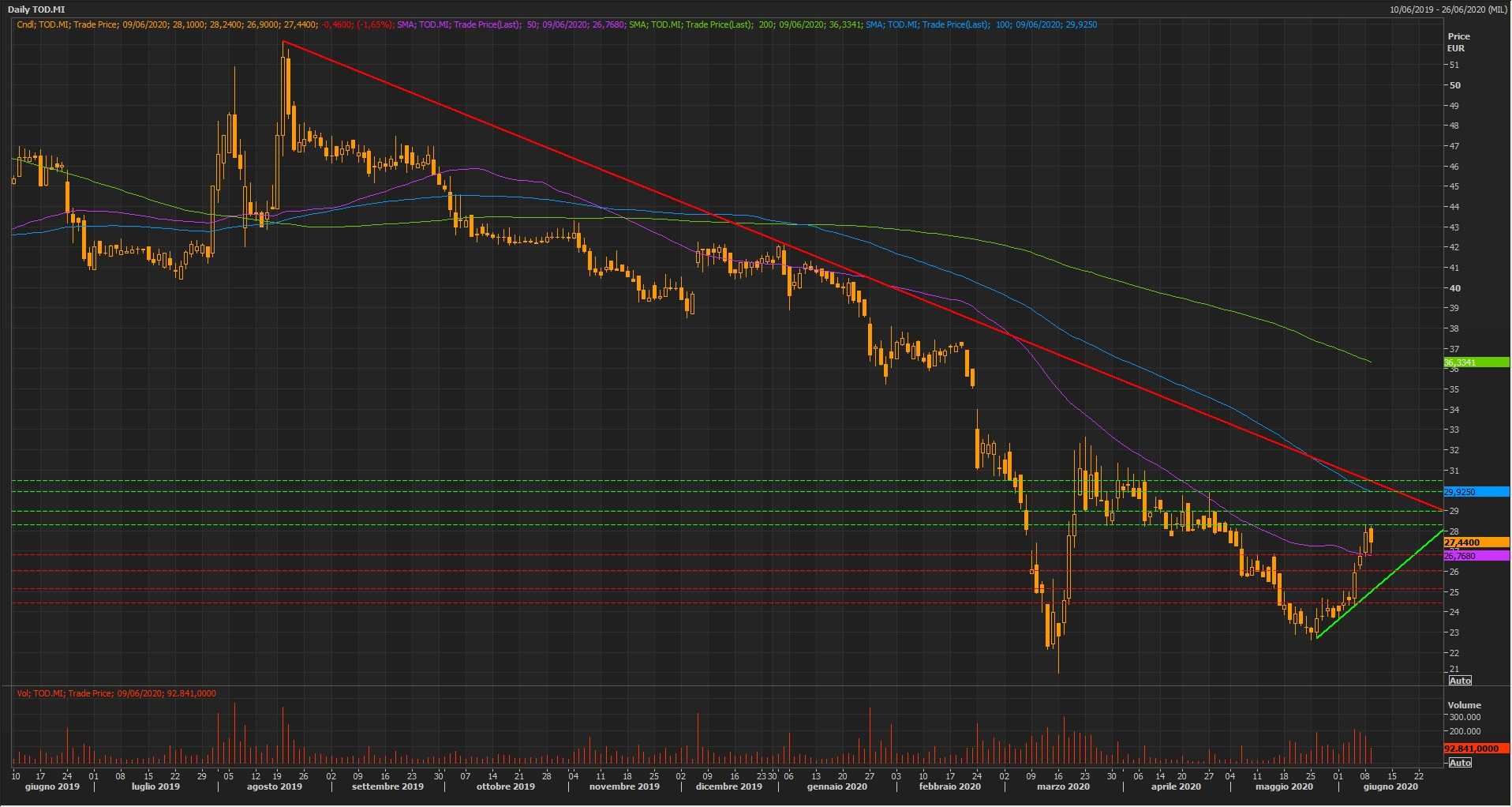This screenshot has width=1512, height=807.
Task: Click the red 92.841,0000 volume tag
Action: coord(1476,749)
